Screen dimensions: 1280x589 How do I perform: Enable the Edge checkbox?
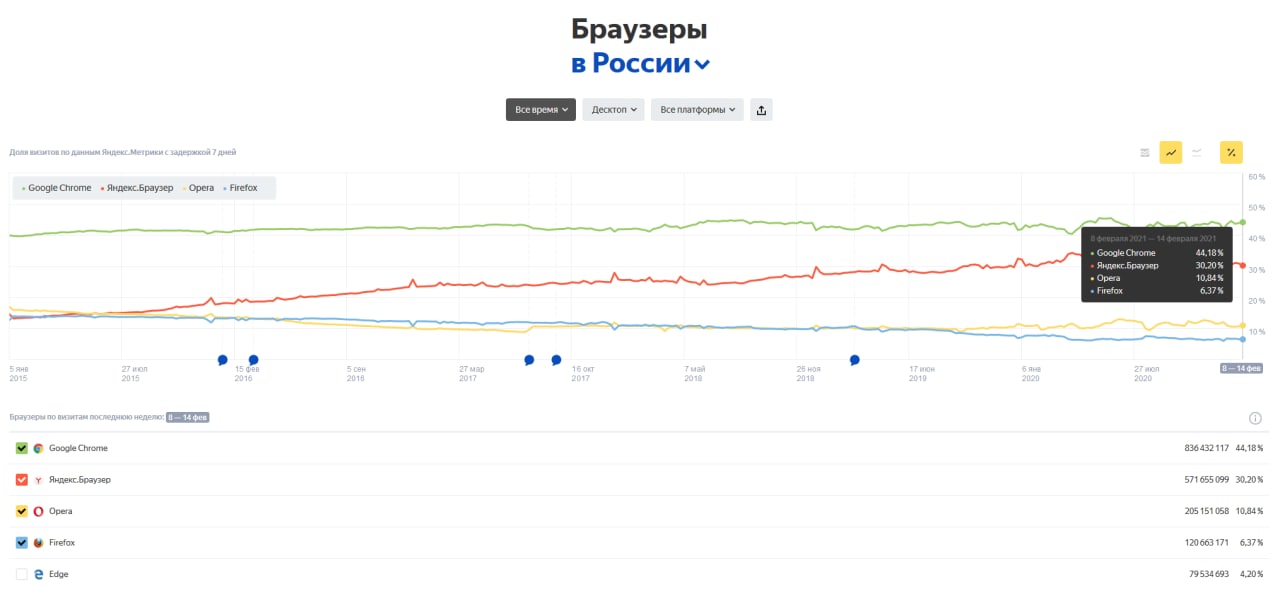tap(22, 574)
